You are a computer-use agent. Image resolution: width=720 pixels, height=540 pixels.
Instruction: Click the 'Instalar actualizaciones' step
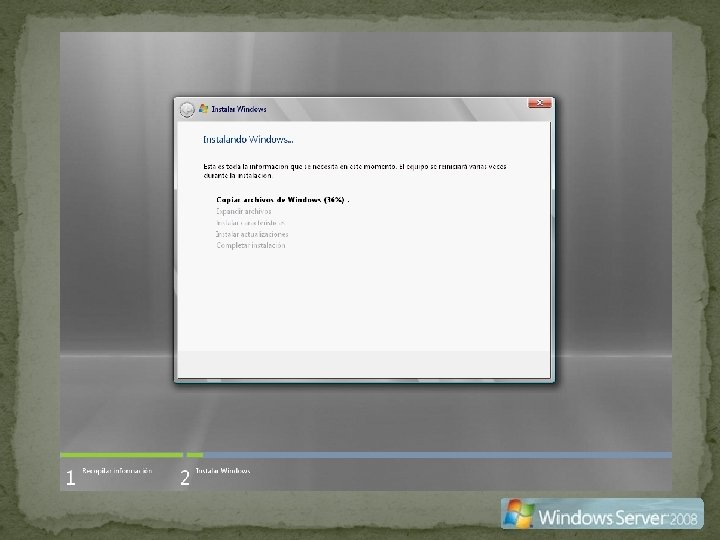[252, 234]
